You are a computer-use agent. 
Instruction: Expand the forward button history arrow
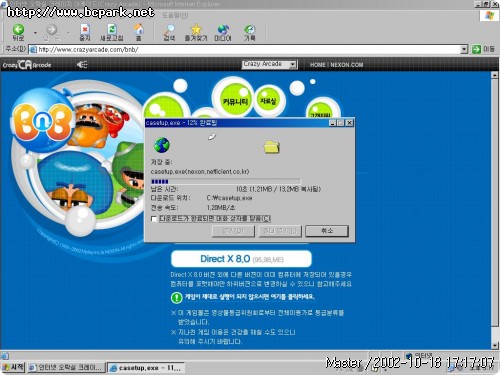click(x=68, y=33)
